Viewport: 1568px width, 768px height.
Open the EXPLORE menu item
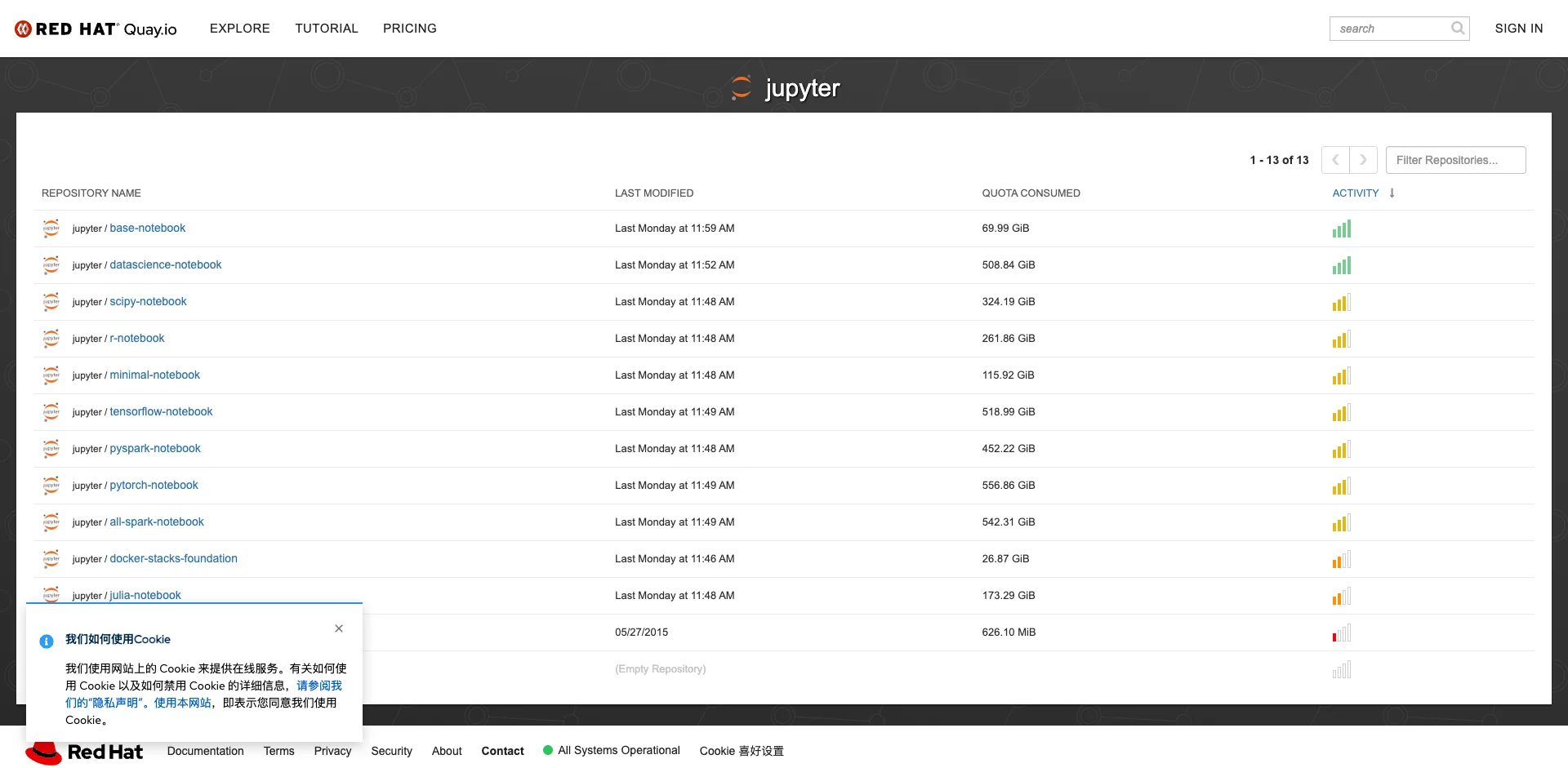(x=239, y=29)
